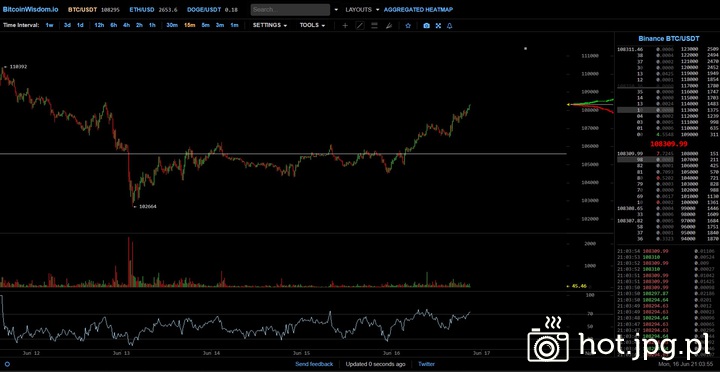Image resolution: width=720 pixels, height=372 pixels.
Task: Select the BTC/USDT ticker
Action: coord(94,10)
